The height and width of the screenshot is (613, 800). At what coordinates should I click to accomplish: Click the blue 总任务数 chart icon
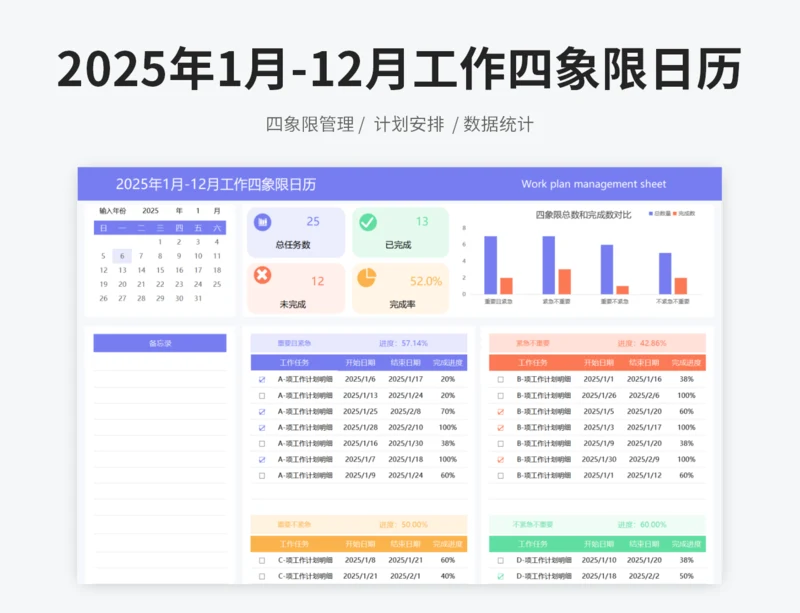pos(262,222)
